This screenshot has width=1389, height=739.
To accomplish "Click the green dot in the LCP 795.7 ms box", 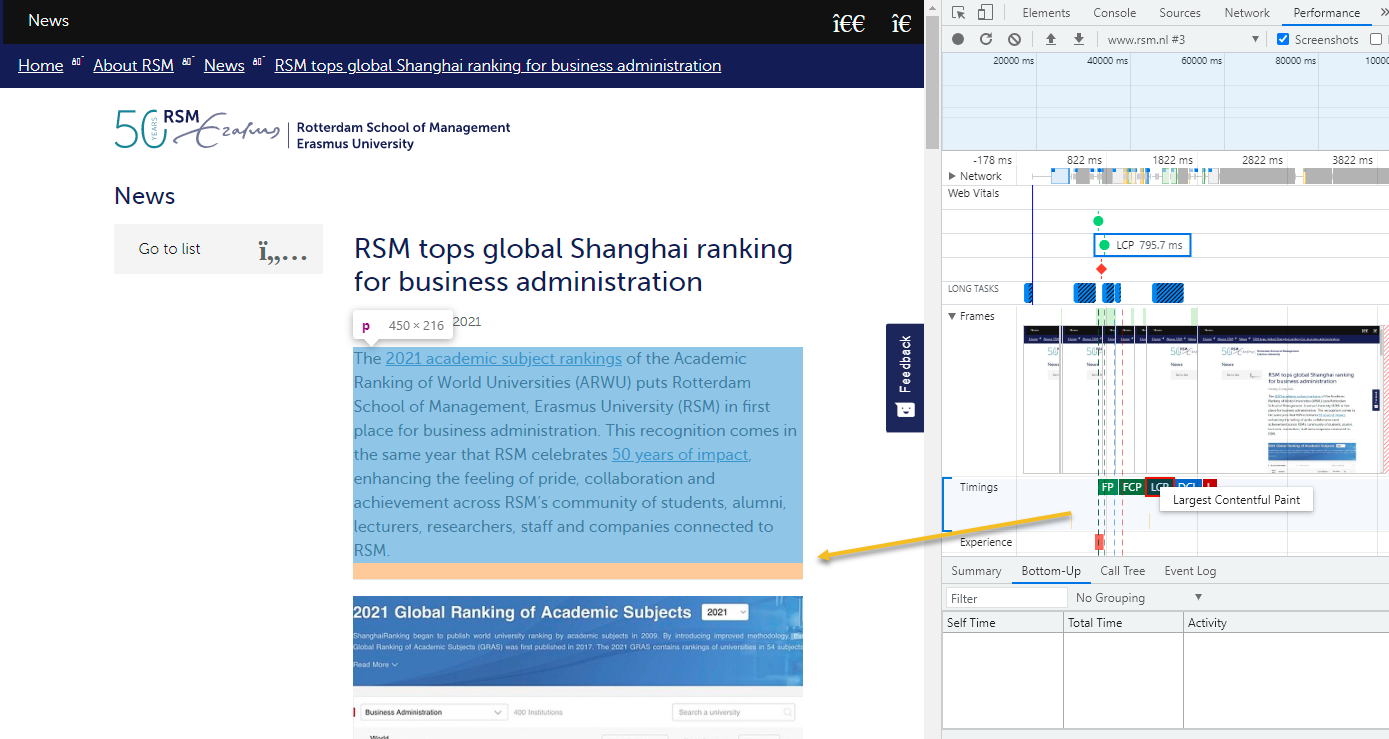I will pos(1104,245).
